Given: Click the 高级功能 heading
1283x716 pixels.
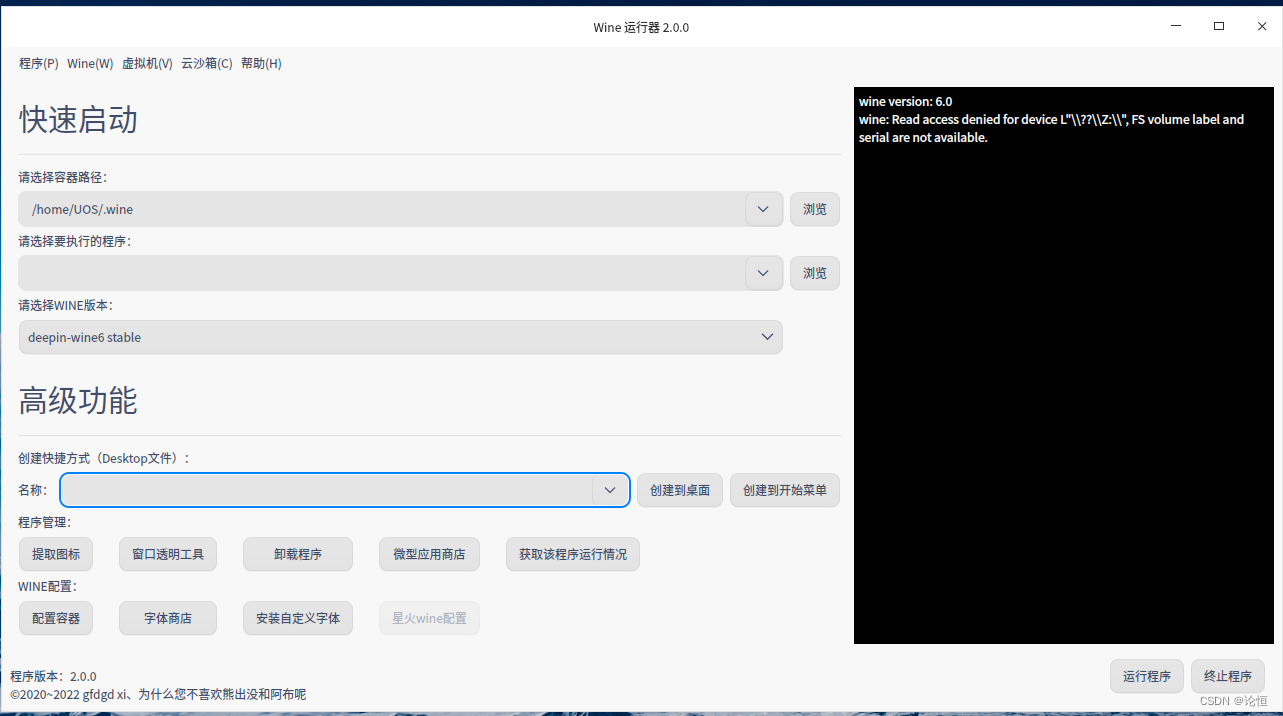Looking at the screenshot, I should point(78,401).
